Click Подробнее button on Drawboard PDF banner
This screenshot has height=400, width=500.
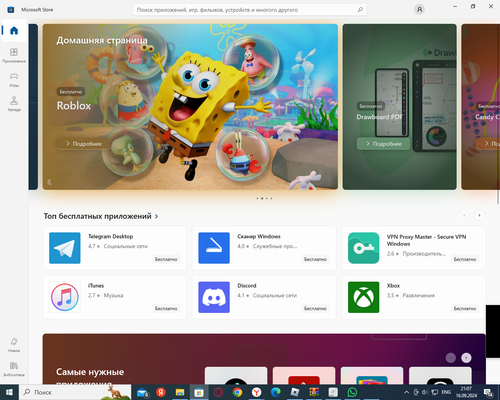point(383,144)
